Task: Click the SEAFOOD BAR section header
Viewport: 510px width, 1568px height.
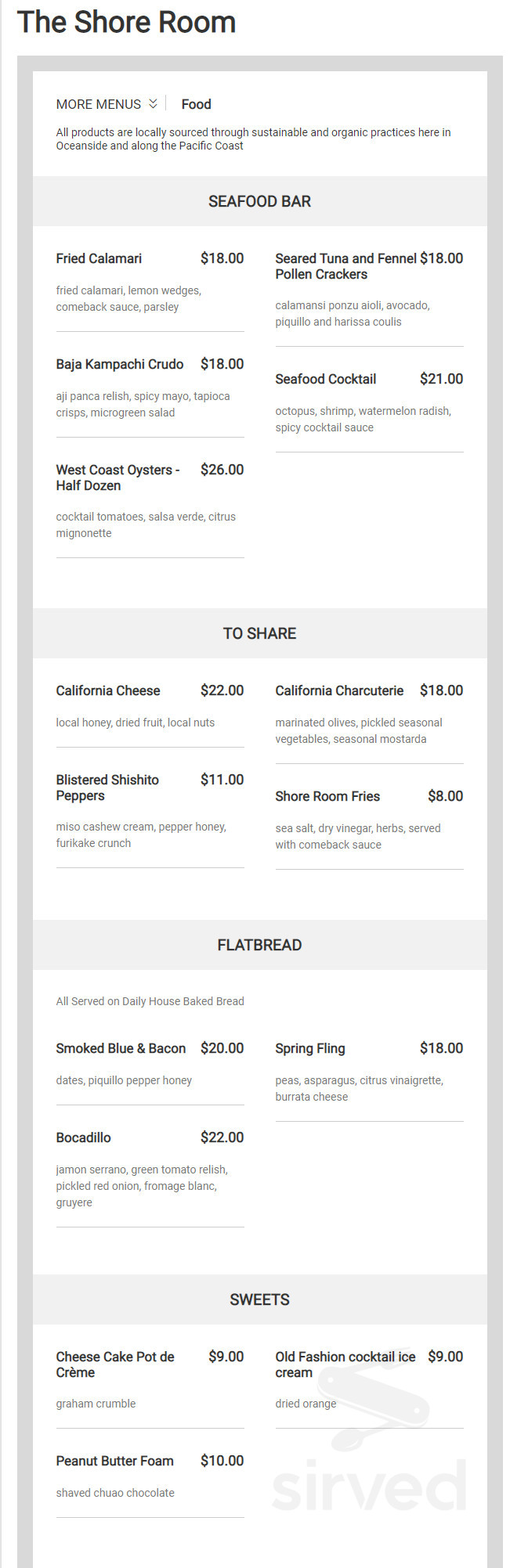Action: pyautogui.click(x=259, y=201)
